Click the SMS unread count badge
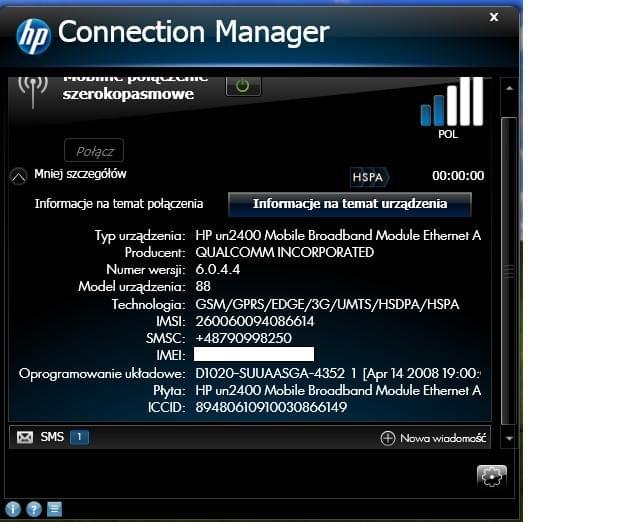The image size is (640, 522). click(79, 437)
